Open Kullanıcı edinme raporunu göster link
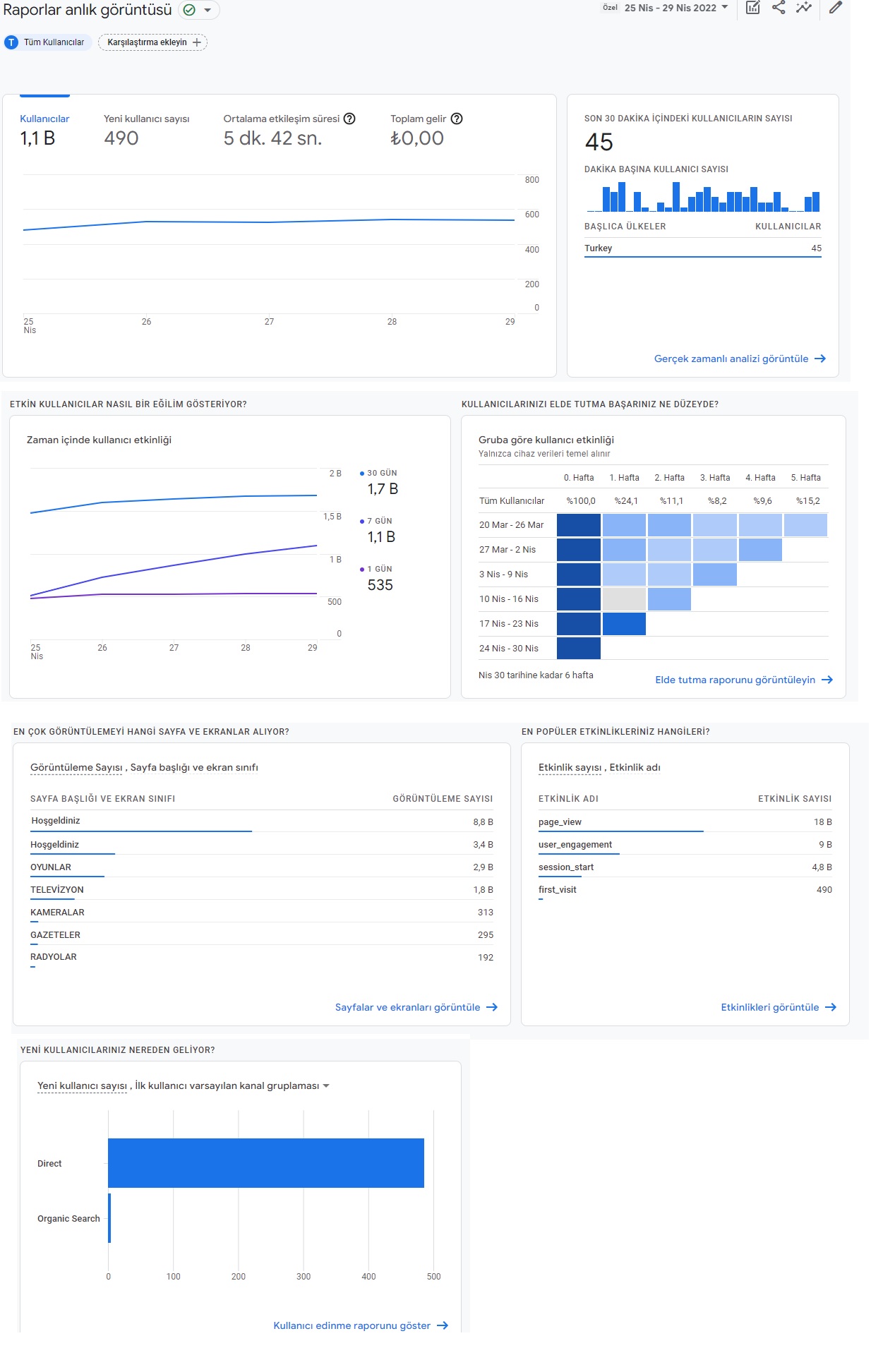Viewport: 871px width, 1372px height. coord(361,1325)
